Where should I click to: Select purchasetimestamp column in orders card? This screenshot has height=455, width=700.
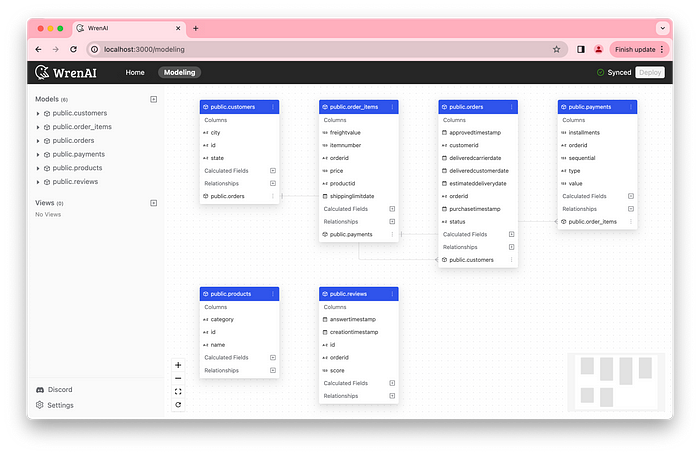(478, 209)
